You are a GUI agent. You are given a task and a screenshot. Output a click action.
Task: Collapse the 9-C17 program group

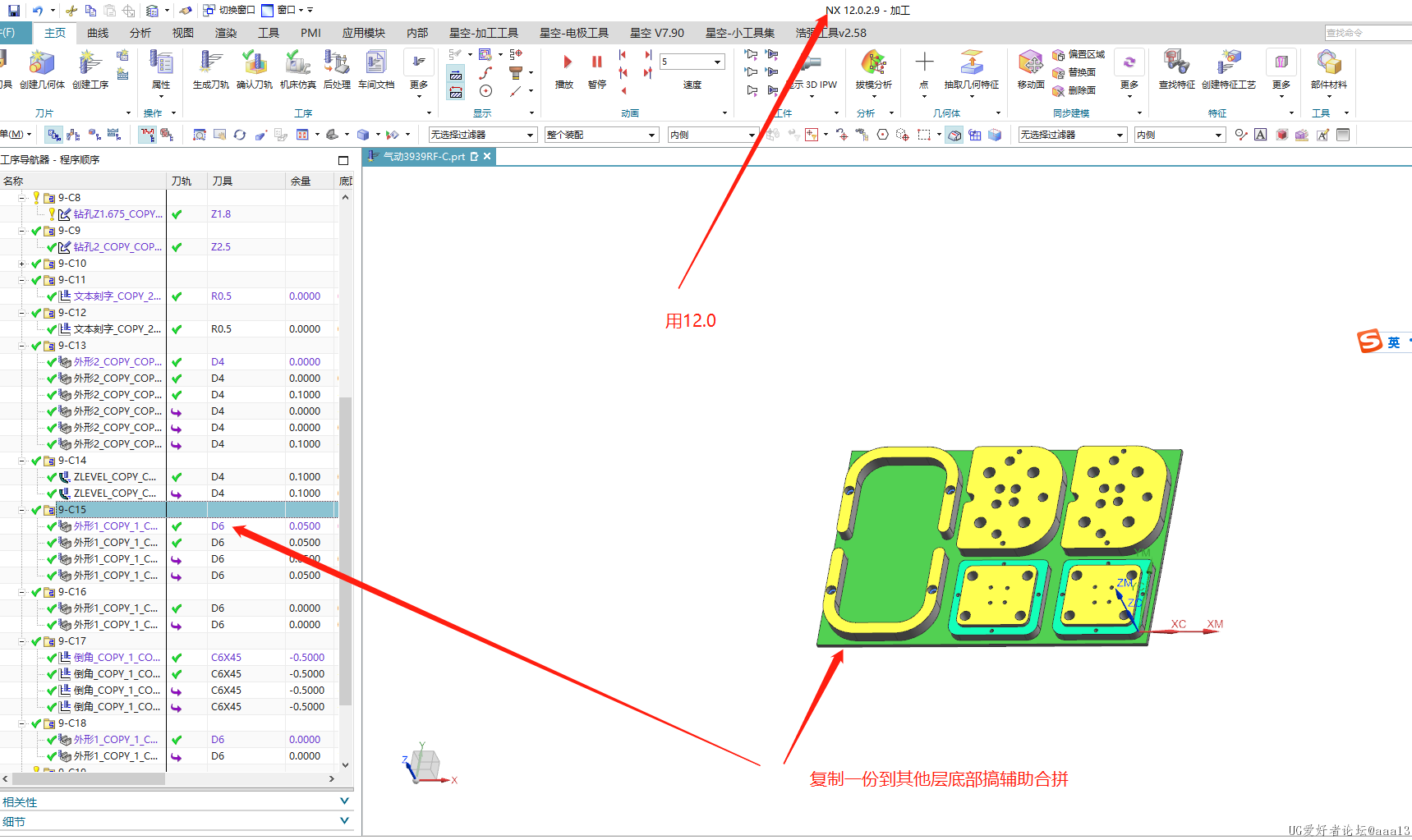click(22, 641)
